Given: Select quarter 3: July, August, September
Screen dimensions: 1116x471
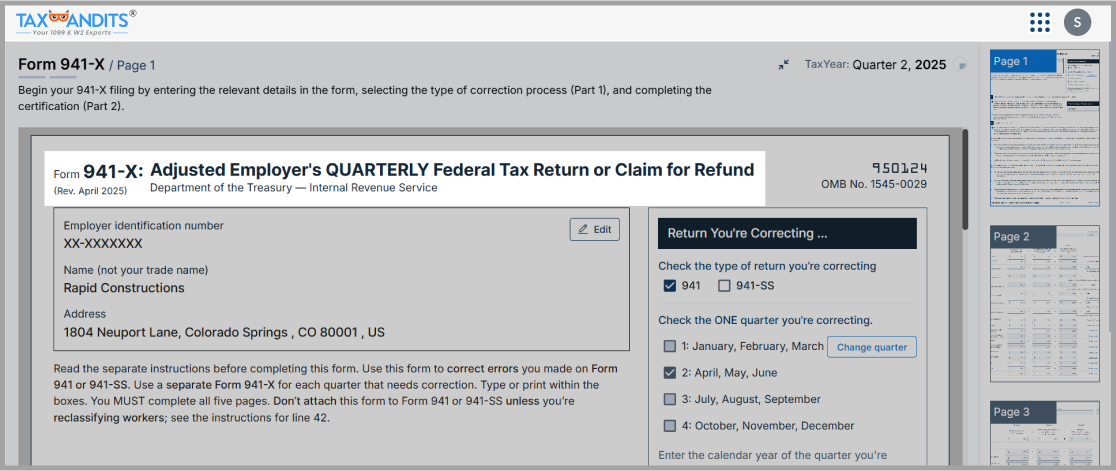Looking at the screenshot, I should click(x=670, y=399).
